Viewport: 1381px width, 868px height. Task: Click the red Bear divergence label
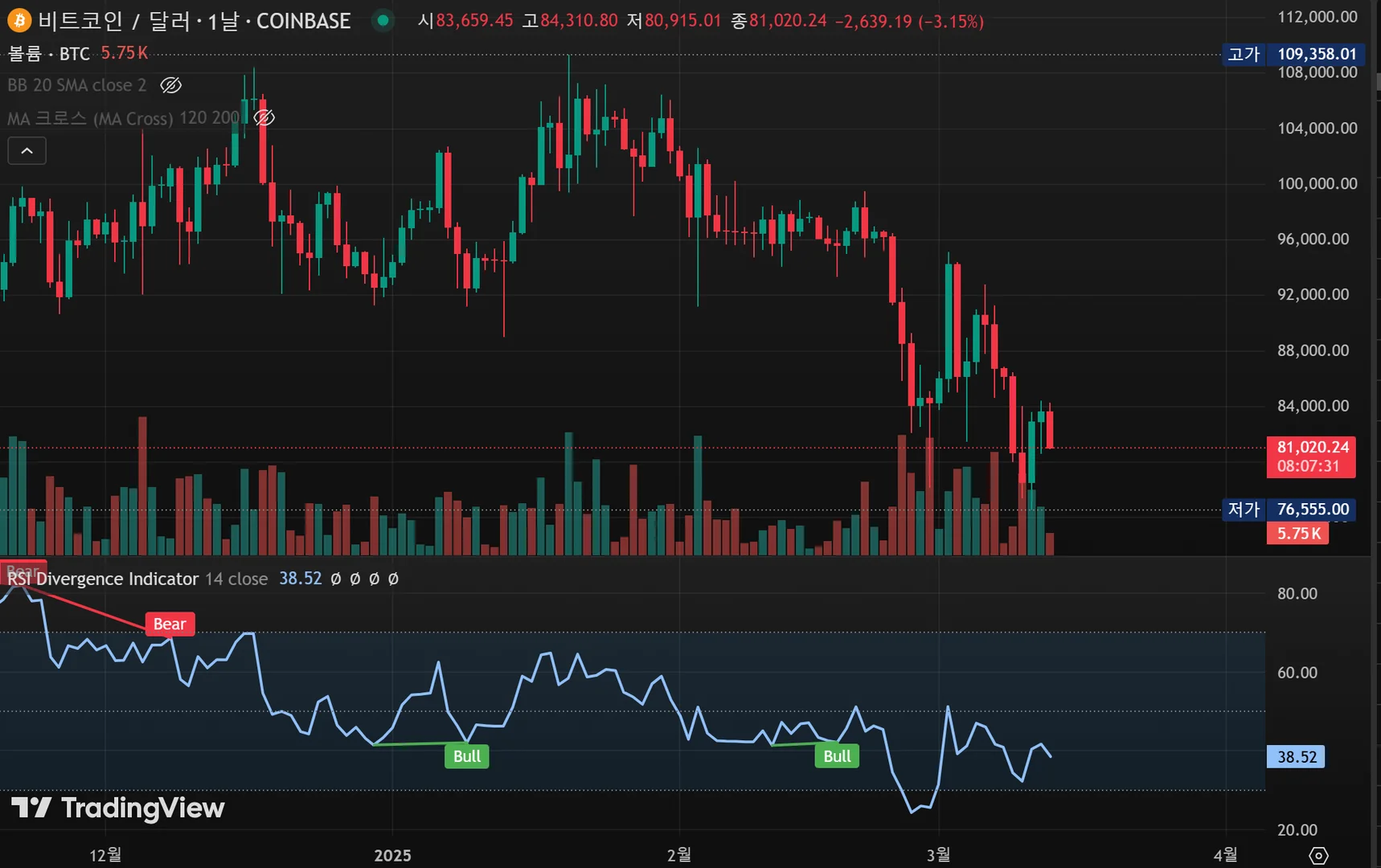pyautogui.click(x=170, y=624)
